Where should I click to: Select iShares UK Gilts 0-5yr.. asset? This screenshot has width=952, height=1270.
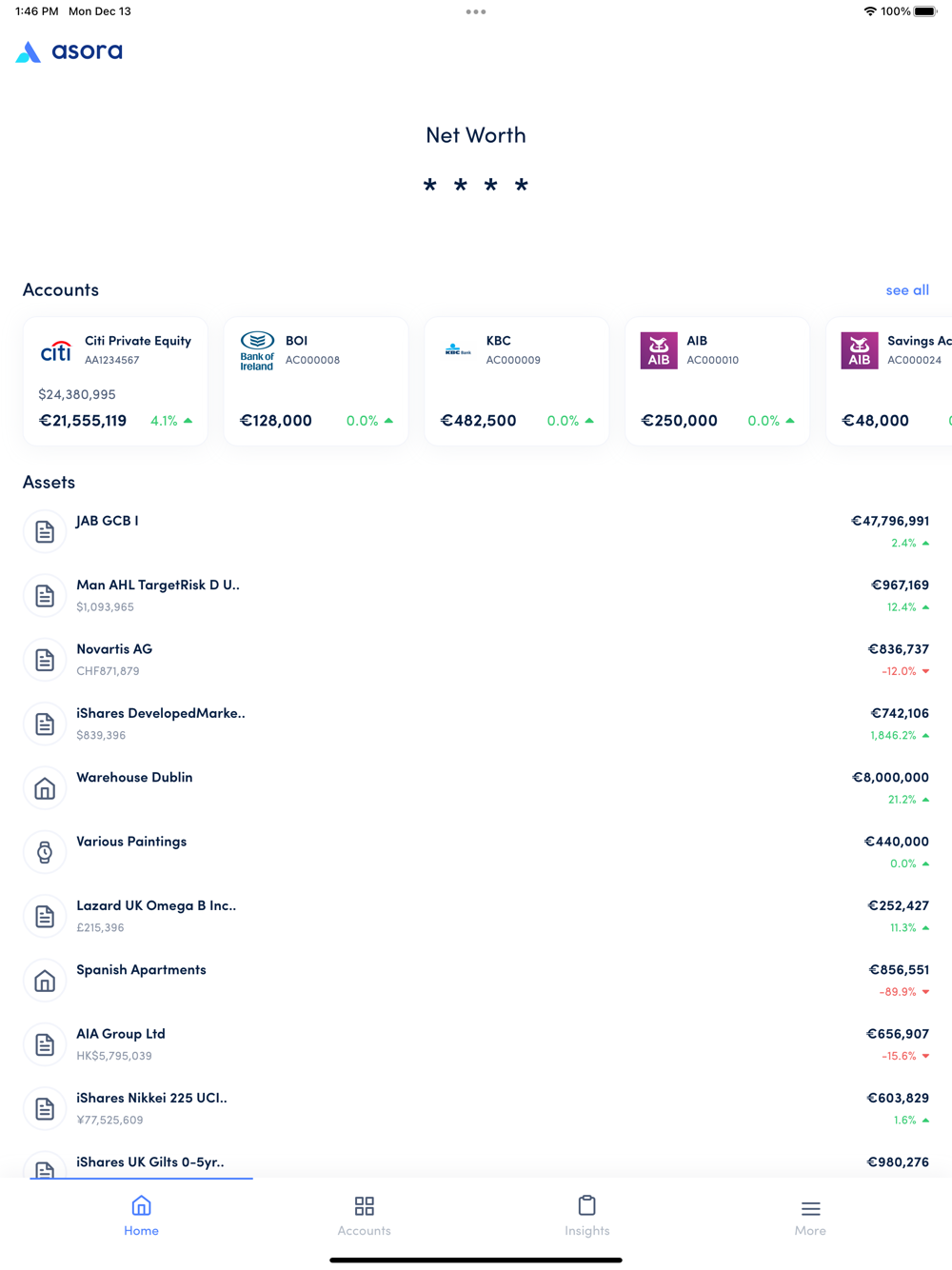click(x=150, y=1161)
